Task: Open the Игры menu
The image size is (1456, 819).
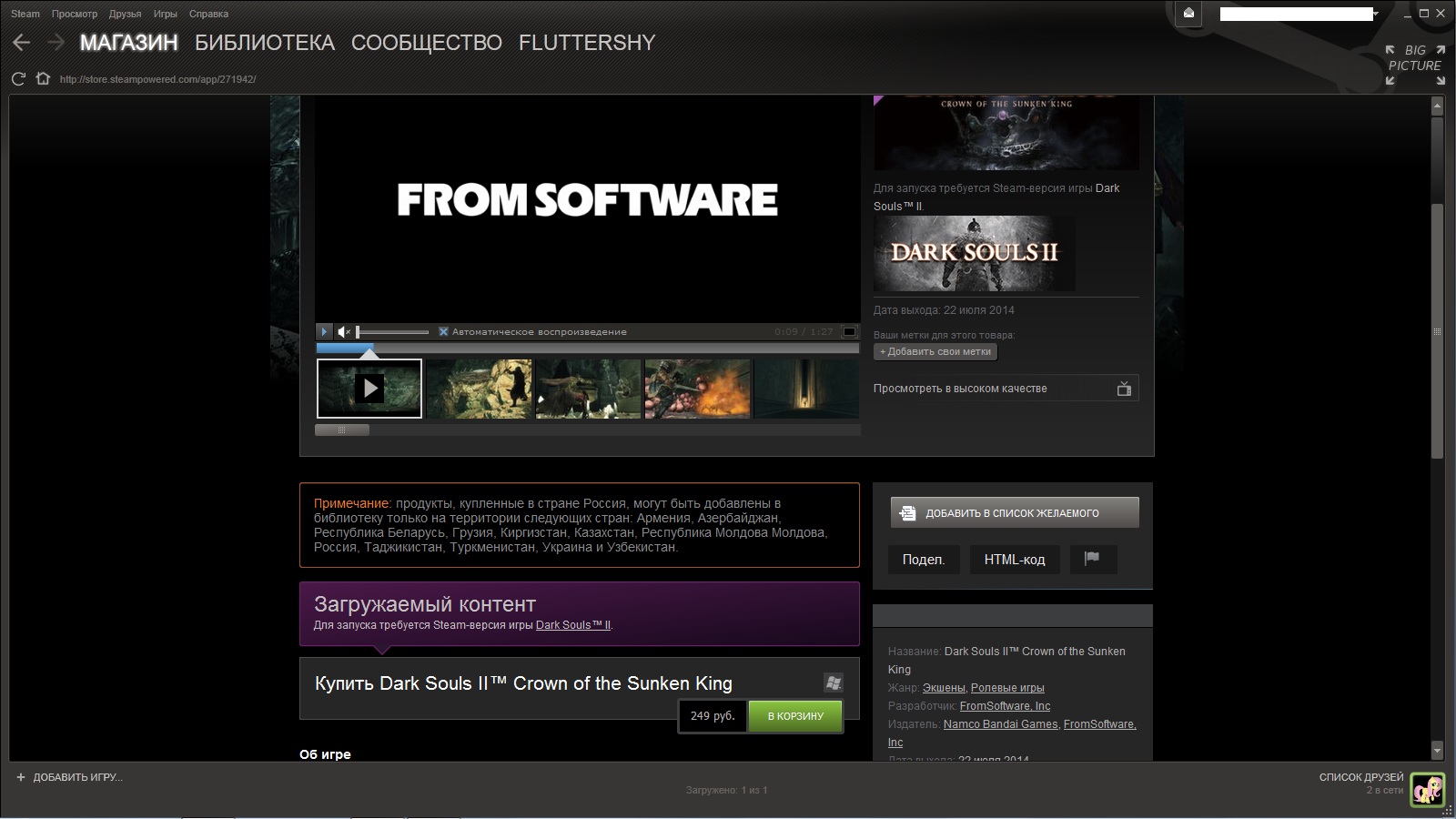Action: tap(166, 14)
